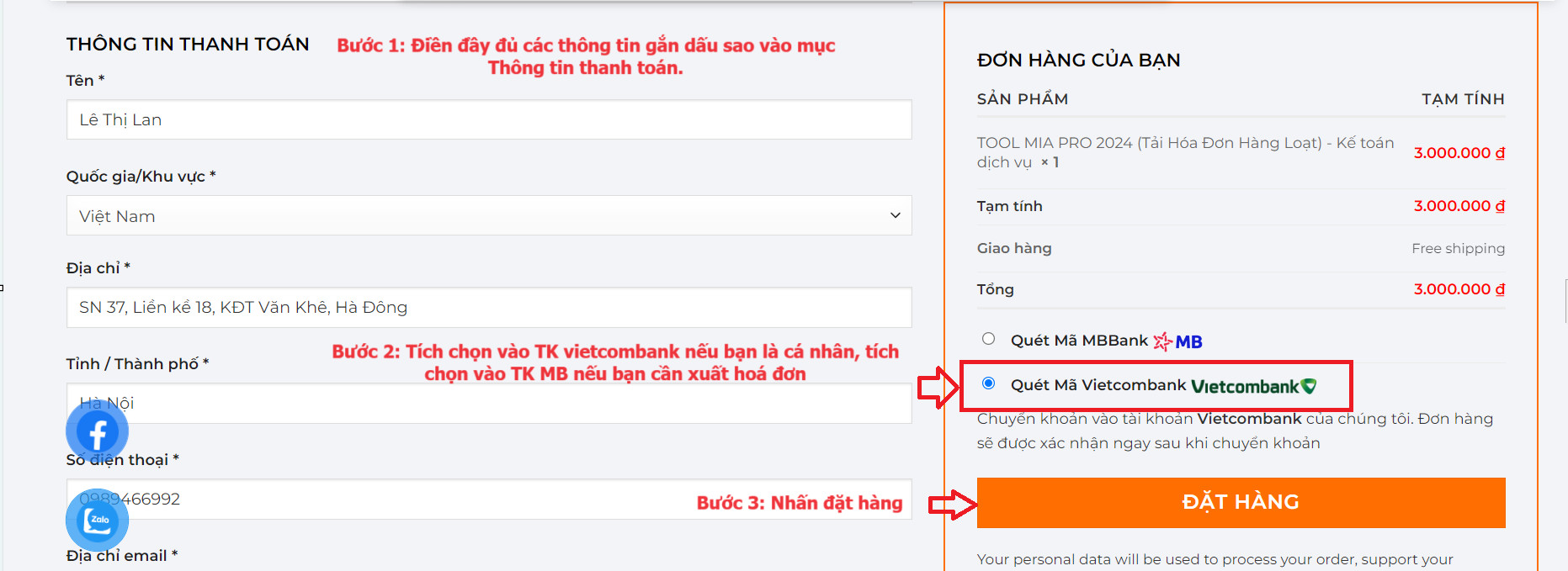Click the Tên input field
The image size is (1568, 571).
point(489,120)
